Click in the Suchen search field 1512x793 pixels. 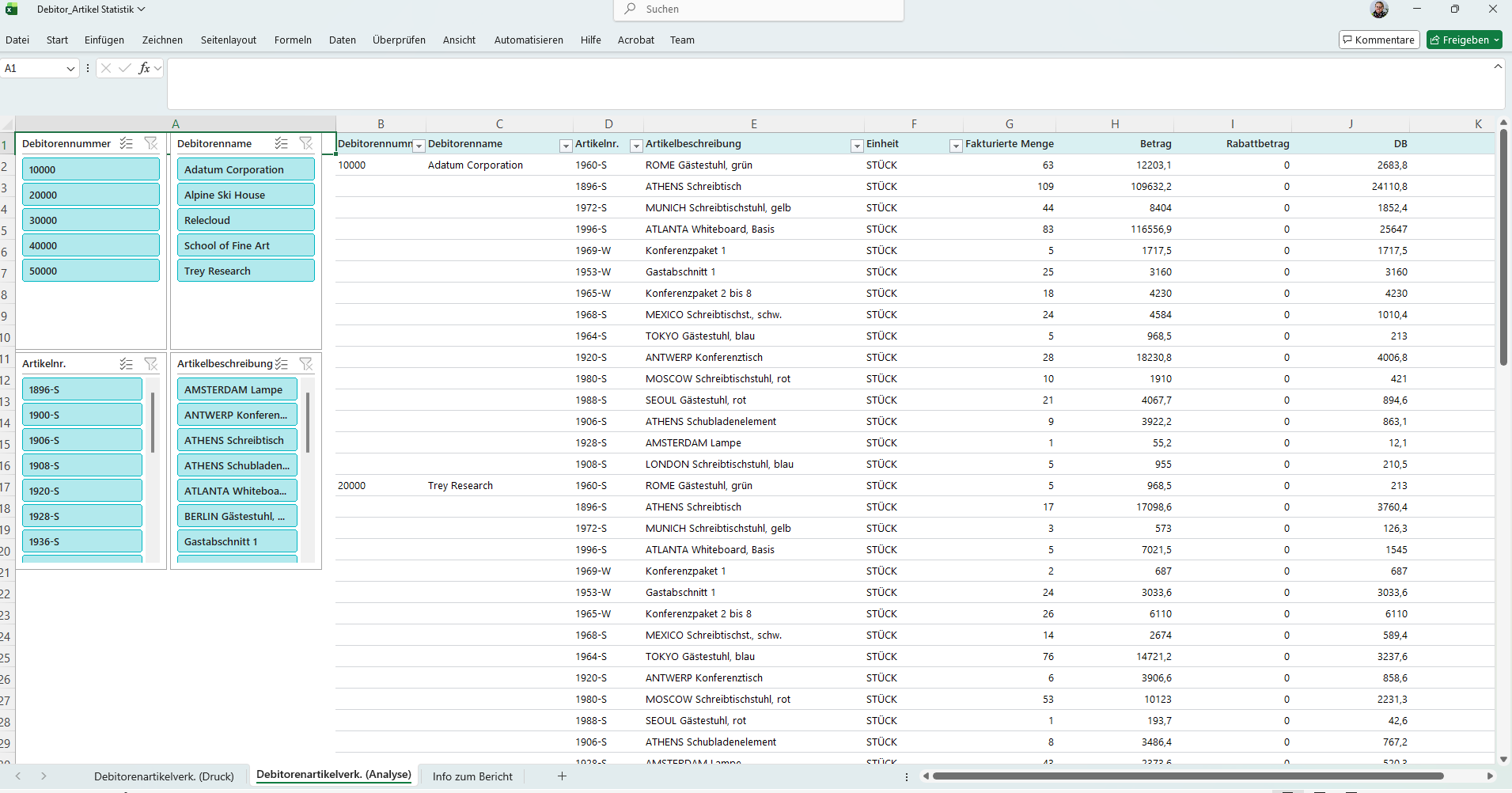click(x=759, y=9)
